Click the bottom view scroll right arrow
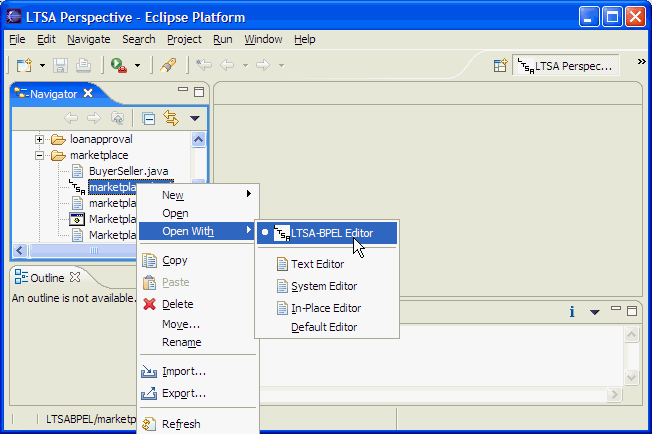 615,394
